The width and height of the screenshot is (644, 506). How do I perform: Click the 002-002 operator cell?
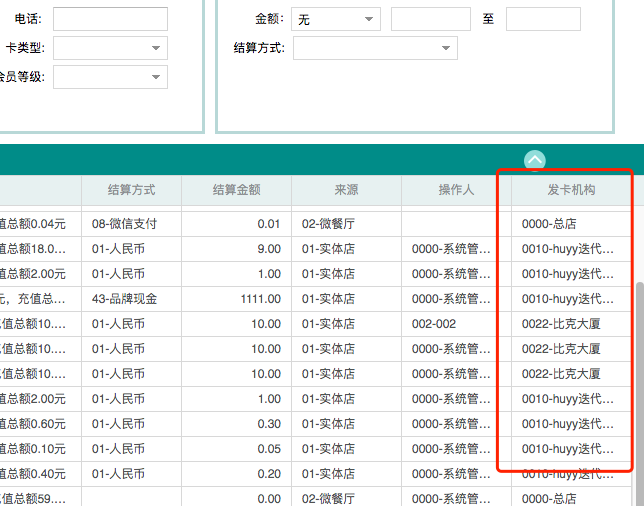click(456, 324)
